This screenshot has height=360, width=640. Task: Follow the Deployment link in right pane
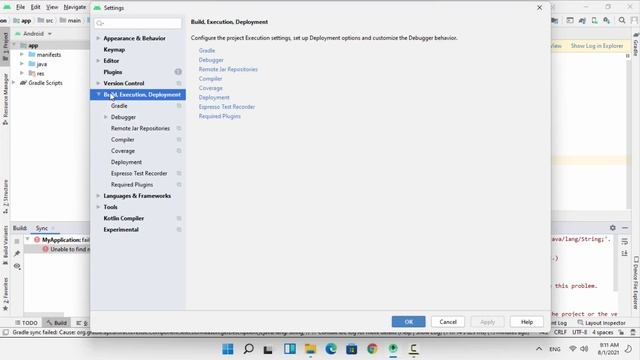click(x=214, y=98)
